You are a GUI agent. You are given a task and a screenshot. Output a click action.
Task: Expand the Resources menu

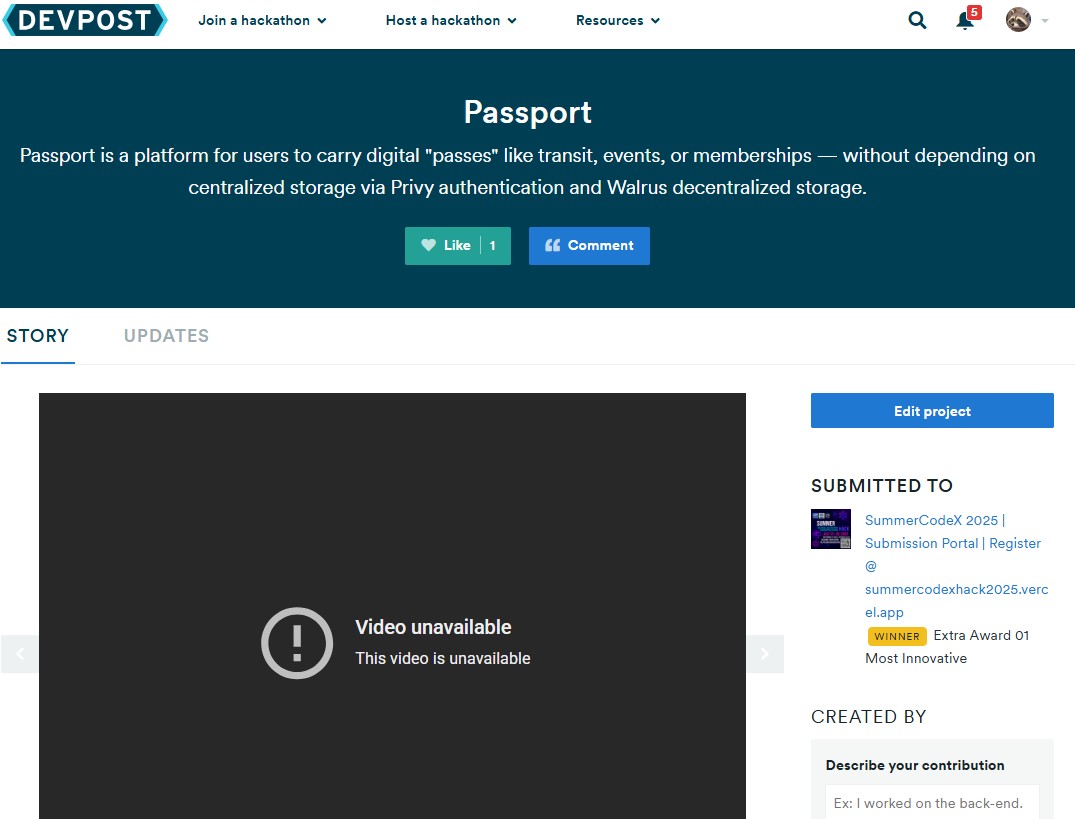point(617,21)
